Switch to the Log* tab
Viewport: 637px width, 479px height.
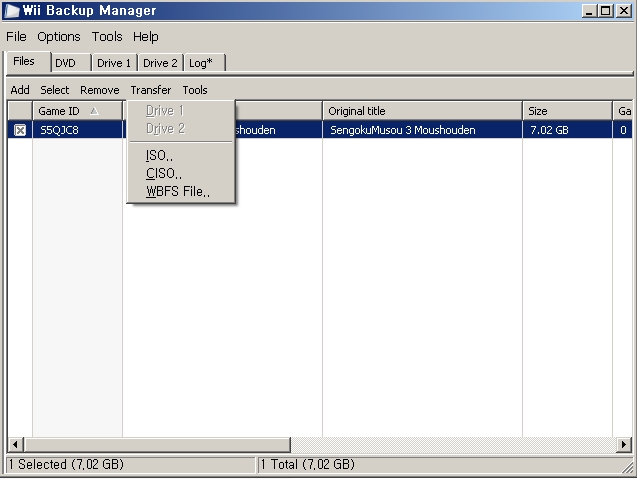click(x=204, y=63)
